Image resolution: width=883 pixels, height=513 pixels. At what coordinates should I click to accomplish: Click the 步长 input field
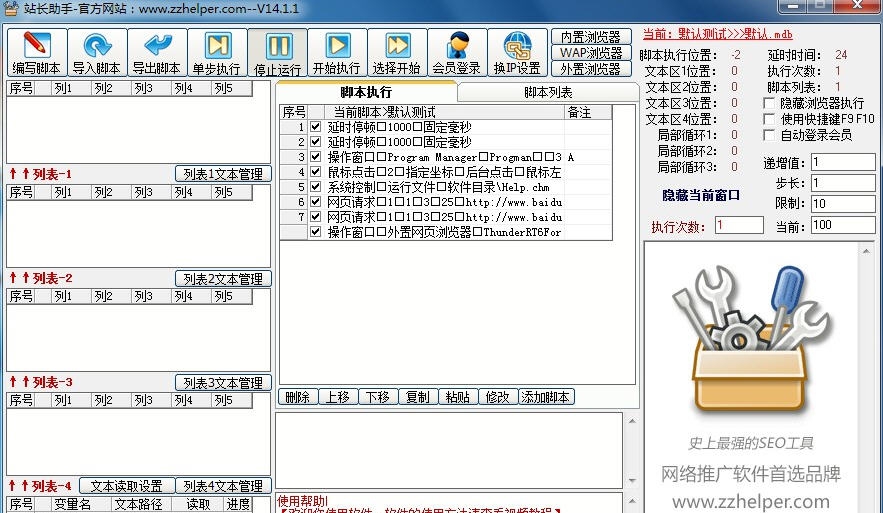[843, 183]
